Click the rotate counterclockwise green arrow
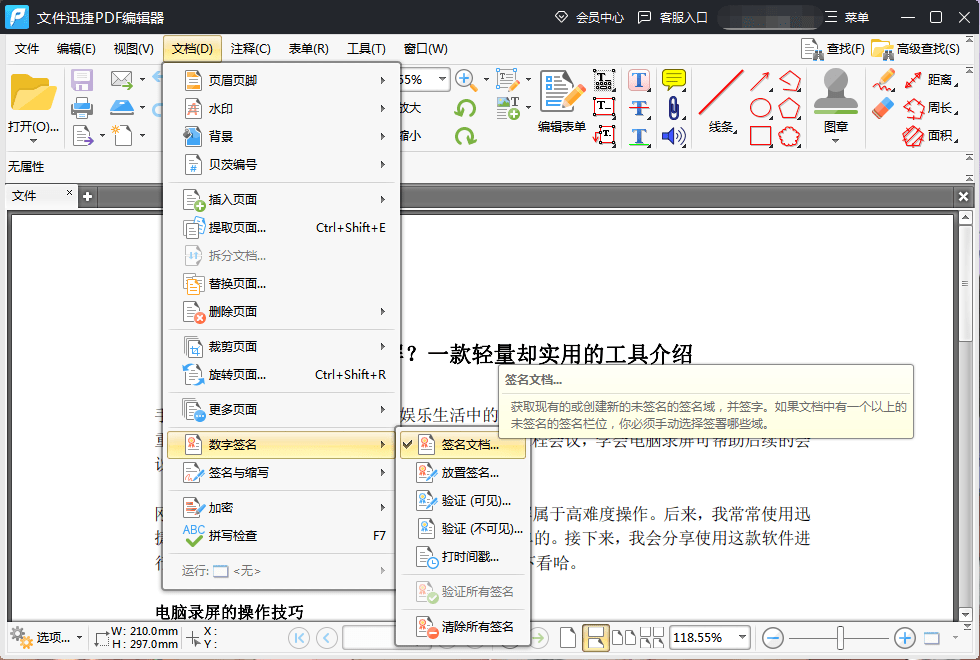The height and width of the screenshot is (660, 980). pyautogui.click(x=465, y=108)
